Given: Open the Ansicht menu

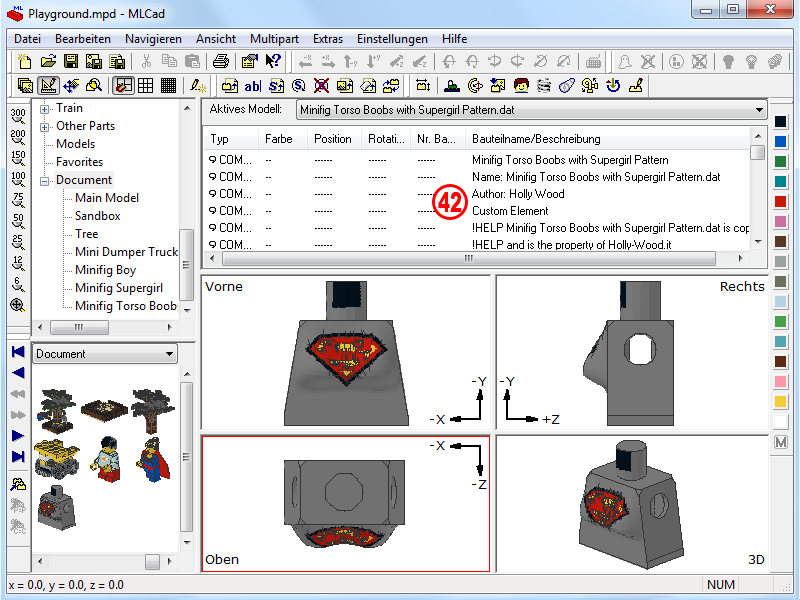Looking at the screenshot, I should (216, 39).
